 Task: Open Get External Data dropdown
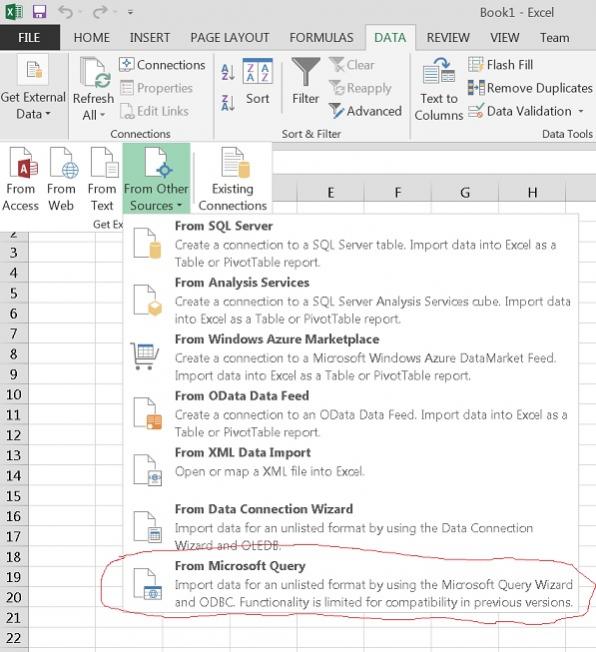pos(33,88)
